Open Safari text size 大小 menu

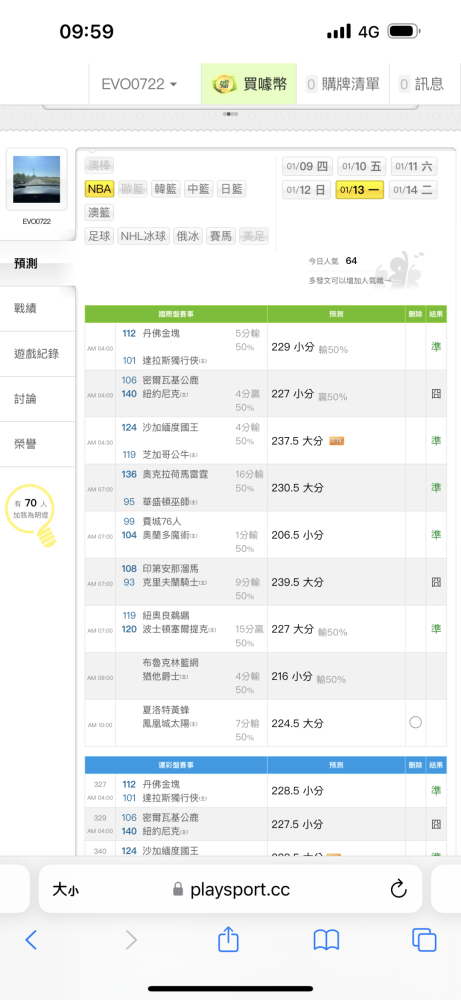[x=66, y=890]
